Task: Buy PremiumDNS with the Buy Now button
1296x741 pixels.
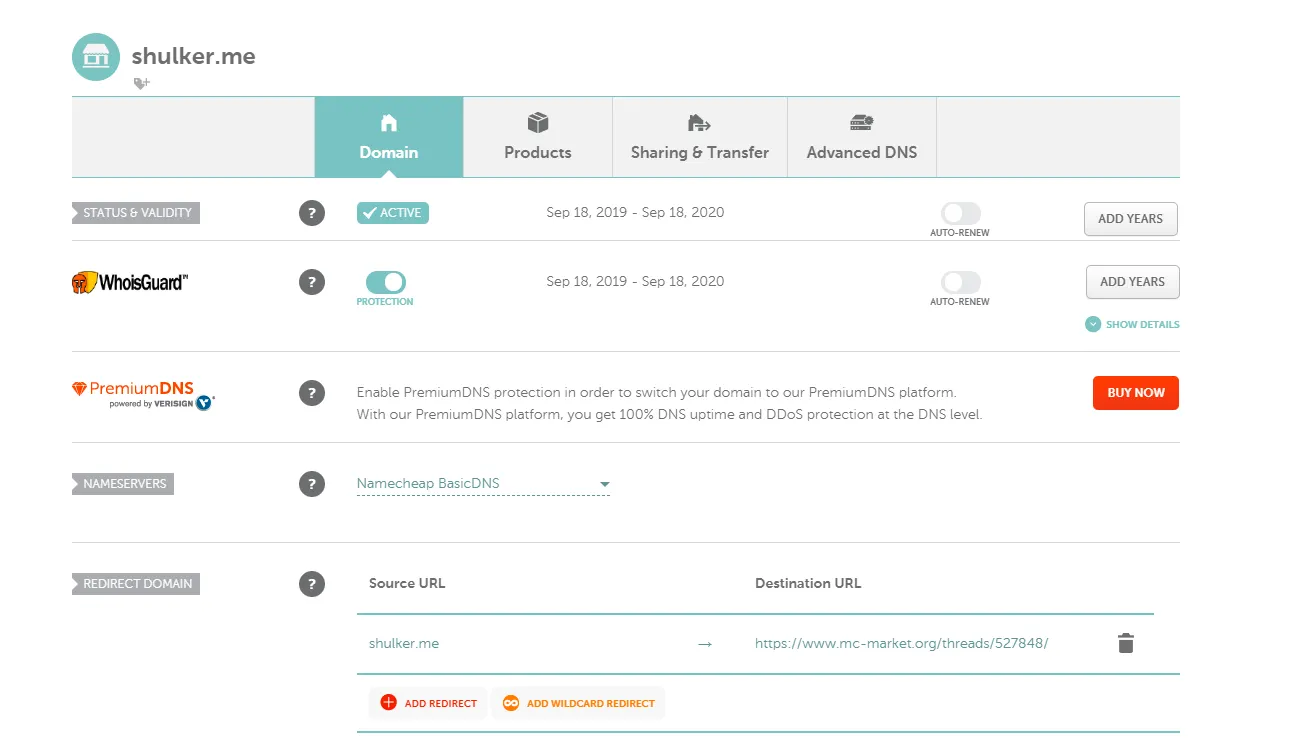Action: [x=1136, y=393]
